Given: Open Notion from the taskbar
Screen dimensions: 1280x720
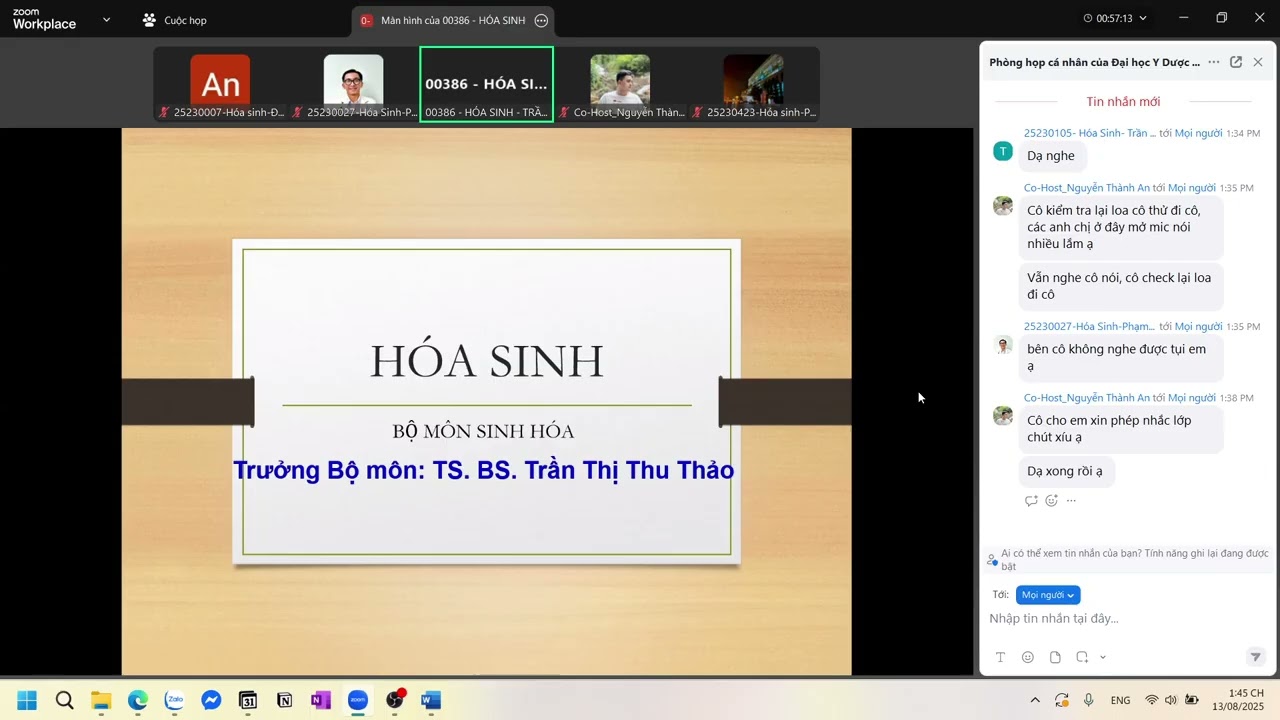Looking at the screenshot, I should point(284,700).
